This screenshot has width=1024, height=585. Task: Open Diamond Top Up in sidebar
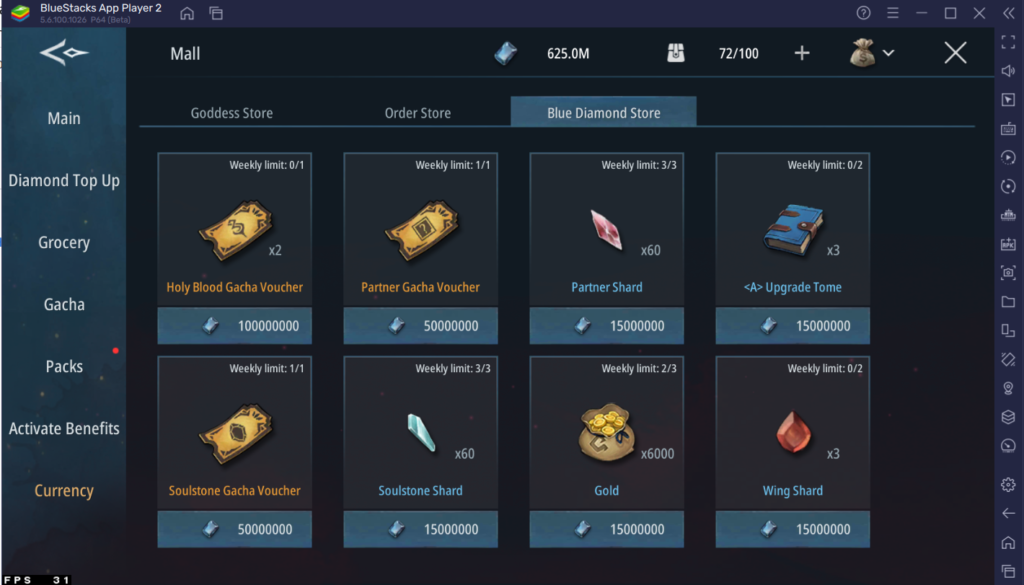point(64,180)
